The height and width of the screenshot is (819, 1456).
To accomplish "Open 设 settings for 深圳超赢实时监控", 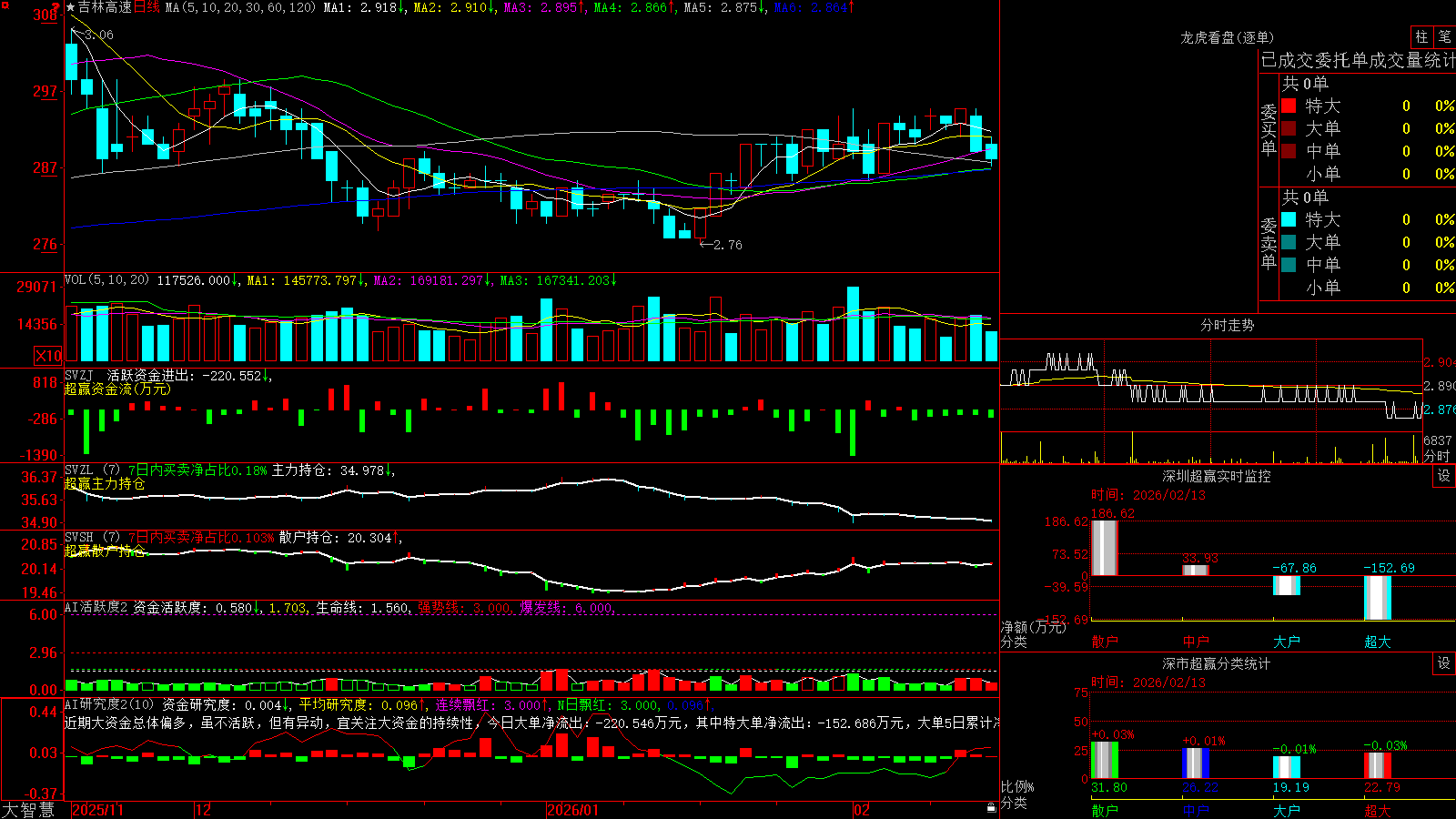I will coord(1444,476).
